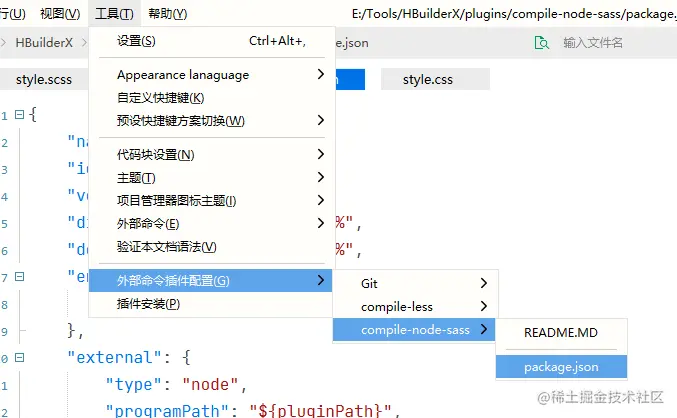The image size is (677, 418).
Task: Open README.MD from submenu
Action: 561,332
